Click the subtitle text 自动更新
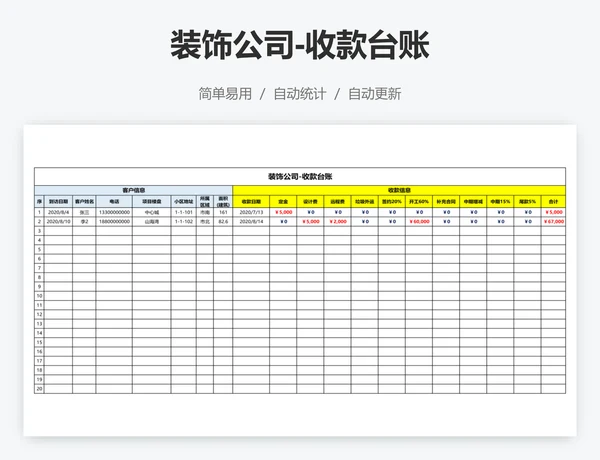 pyautogui.click(x=375, y=94)
